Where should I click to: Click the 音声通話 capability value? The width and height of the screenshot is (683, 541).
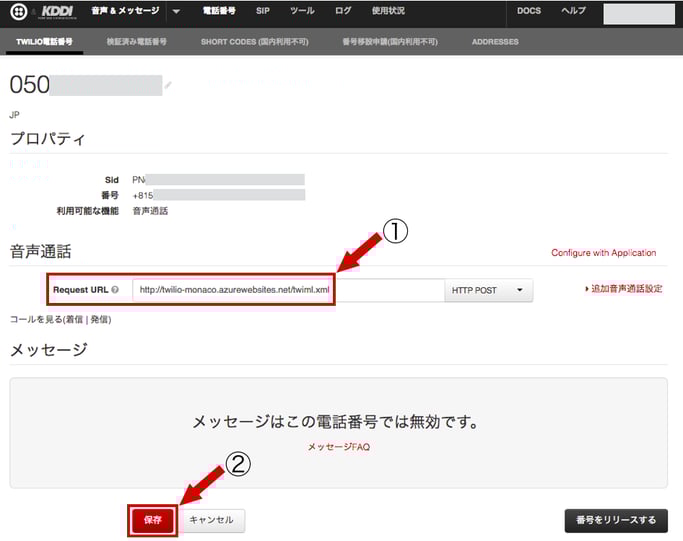coord(150,211)
